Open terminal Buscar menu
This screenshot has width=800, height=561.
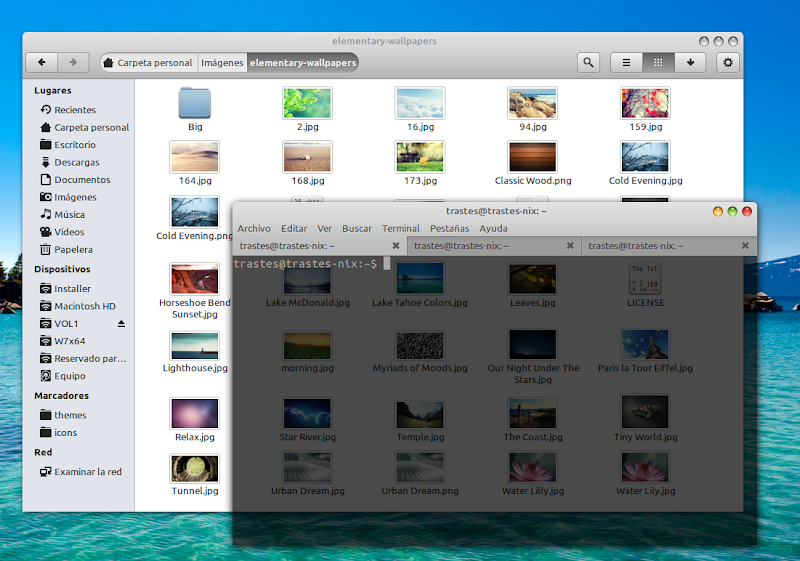(357, 228)
